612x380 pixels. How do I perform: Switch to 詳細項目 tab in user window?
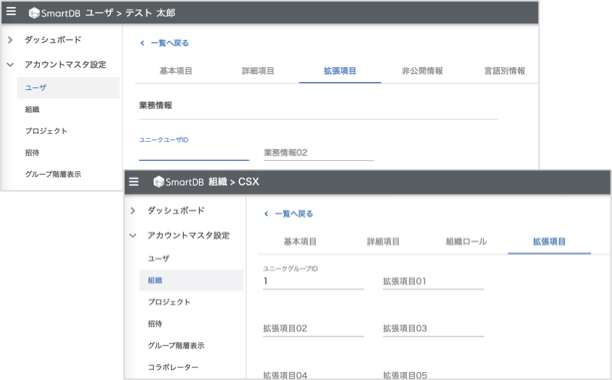tap(258, 71)
